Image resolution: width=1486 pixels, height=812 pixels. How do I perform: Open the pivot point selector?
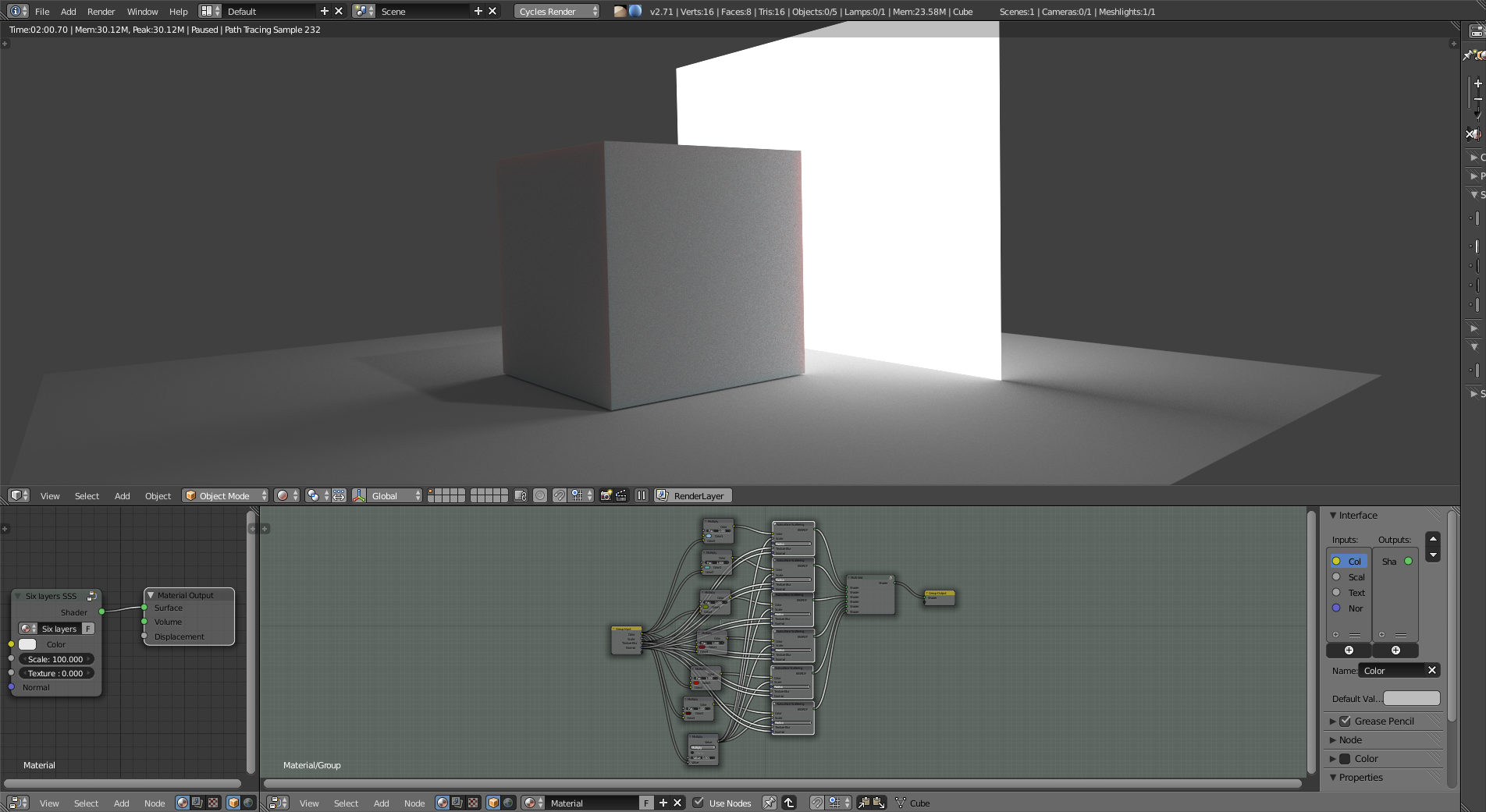(316, 495)
